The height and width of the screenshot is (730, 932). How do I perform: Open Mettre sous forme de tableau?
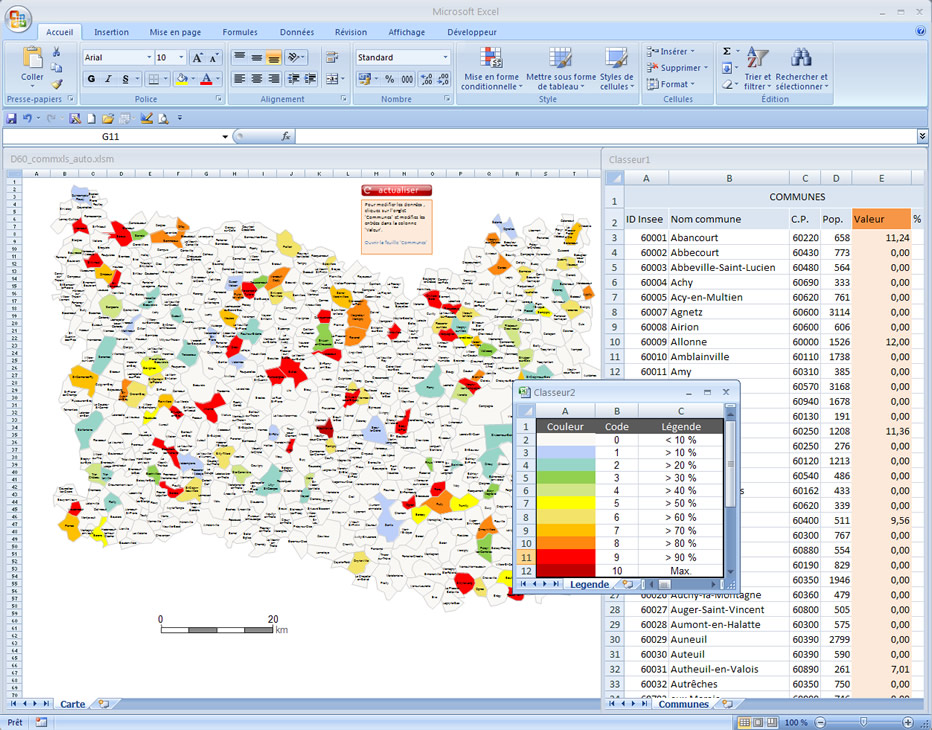coord(561,69)
